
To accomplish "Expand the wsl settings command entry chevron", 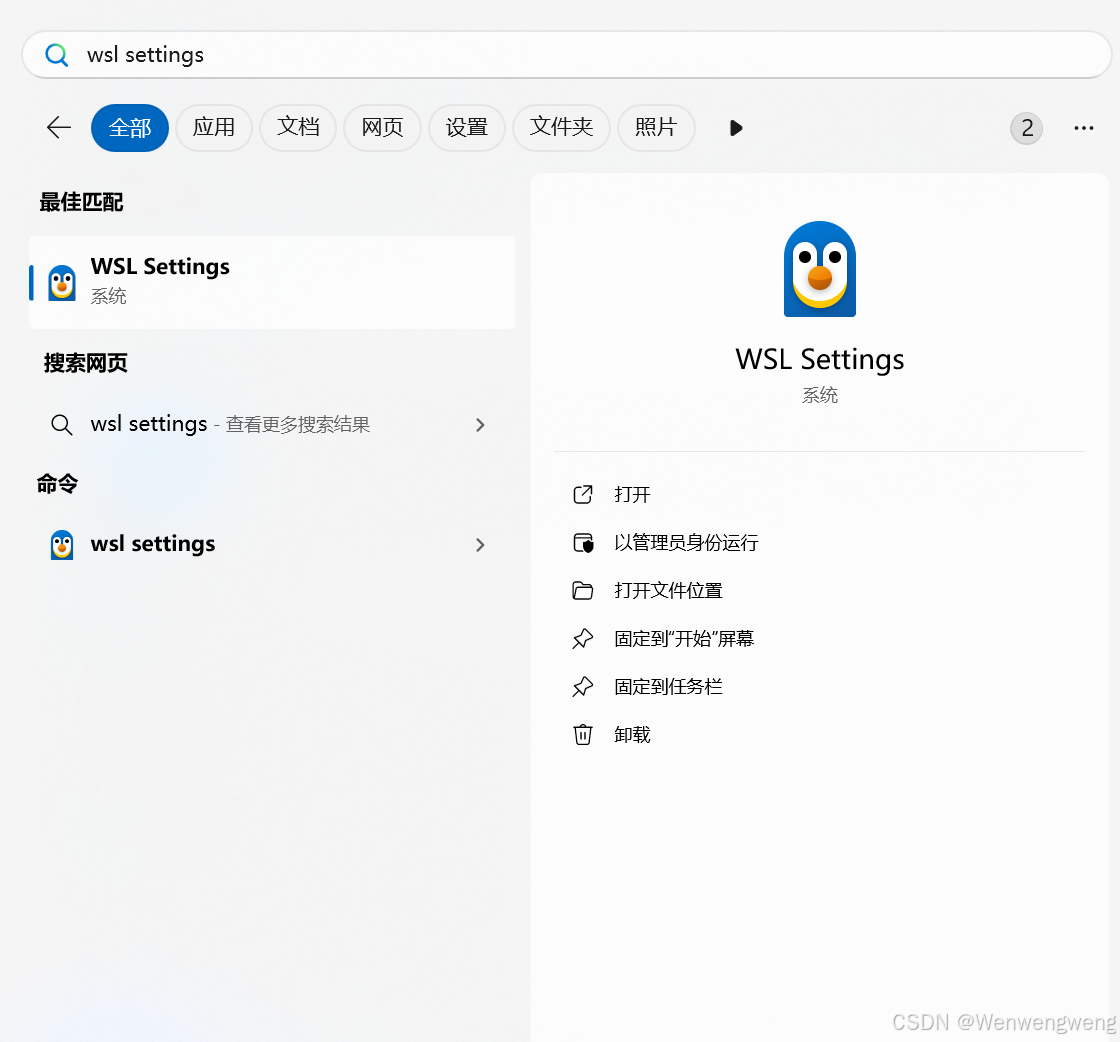I will pos(480,545).
